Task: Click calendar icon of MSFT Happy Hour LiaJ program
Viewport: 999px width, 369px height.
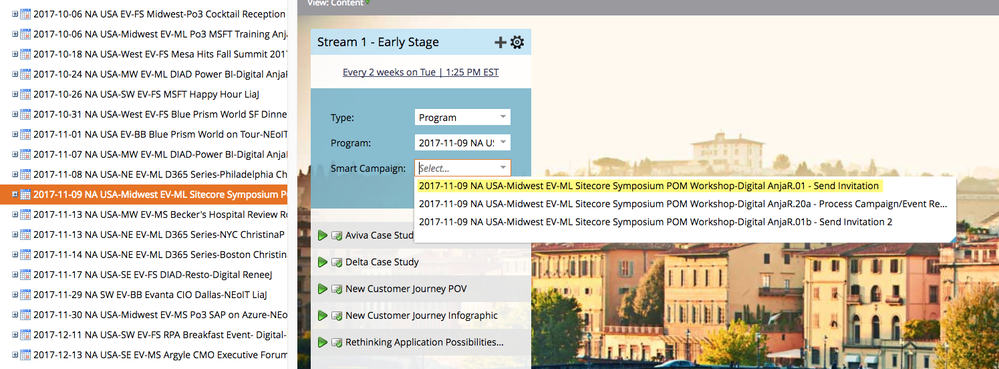Action: coord(25,94)
